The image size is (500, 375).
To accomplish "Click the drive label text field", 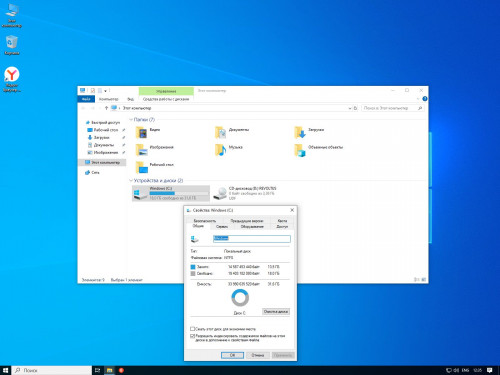I will (x=252, y=238).
